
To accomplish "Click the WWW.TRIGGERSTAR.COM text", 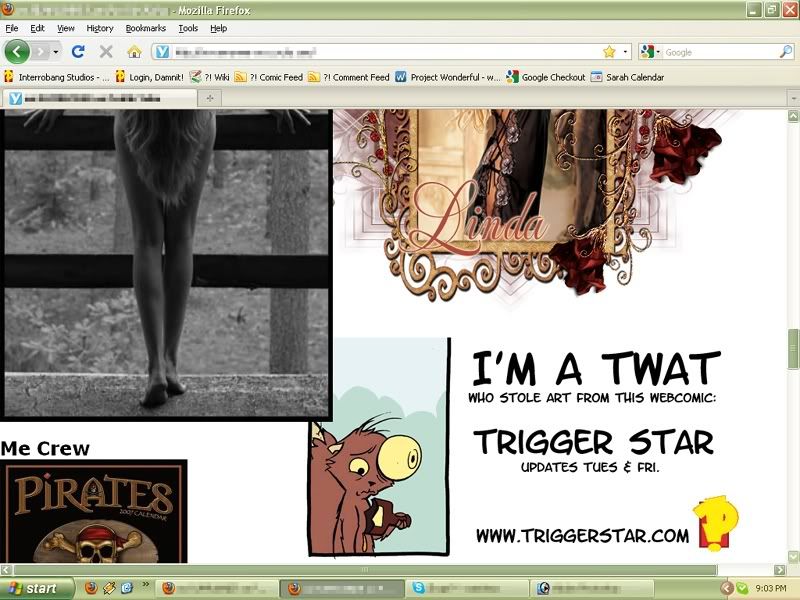I will (x=582, y=536).
